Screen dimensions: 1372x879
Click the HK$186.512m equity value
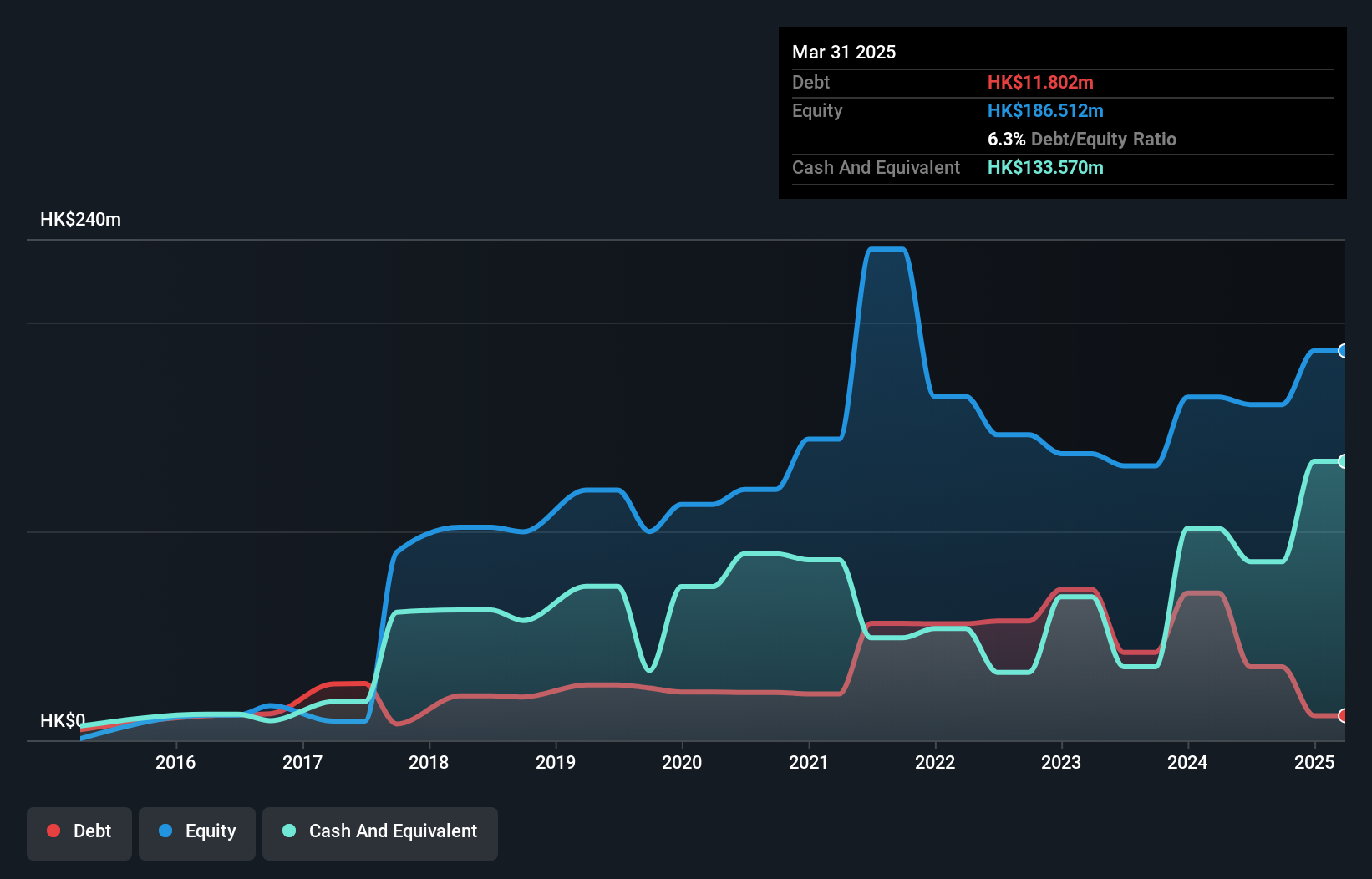1045,110
